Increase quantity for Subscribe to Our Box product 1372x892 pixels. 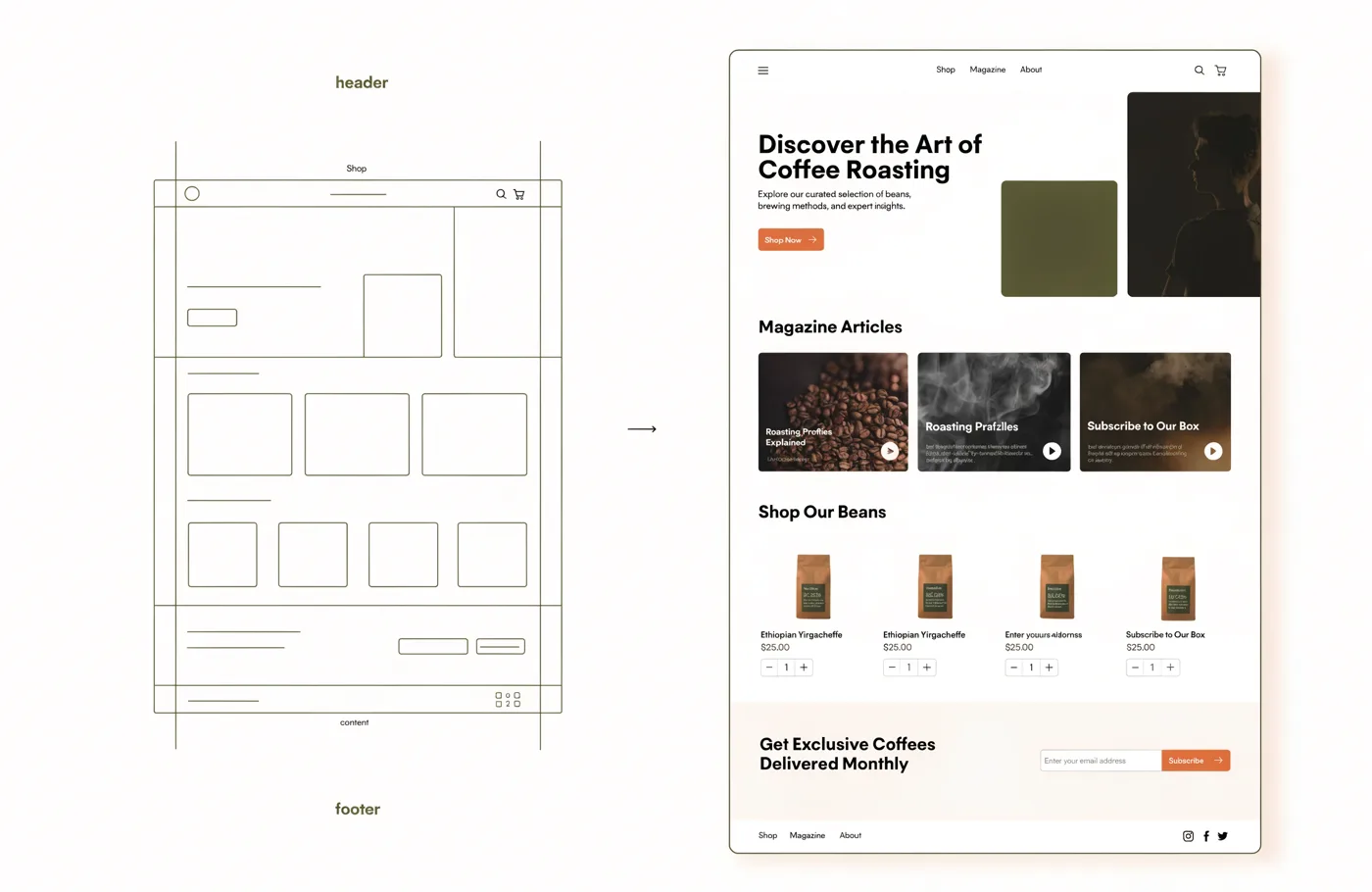(1170, 668)
